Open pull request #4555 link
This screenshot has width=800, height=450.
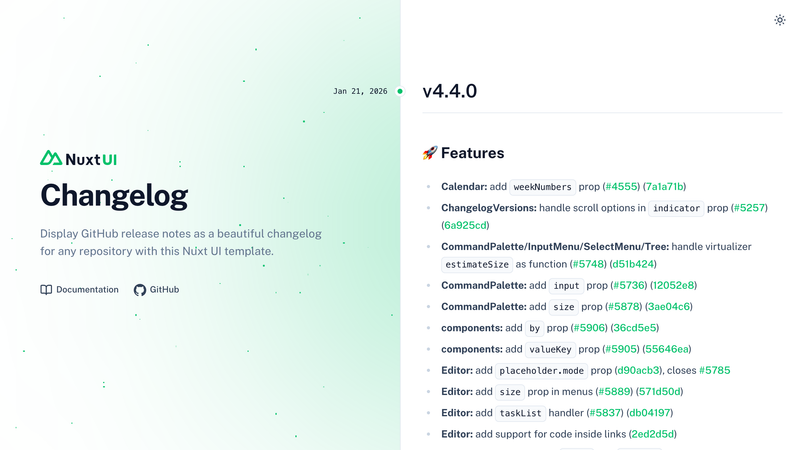(621, 187)
